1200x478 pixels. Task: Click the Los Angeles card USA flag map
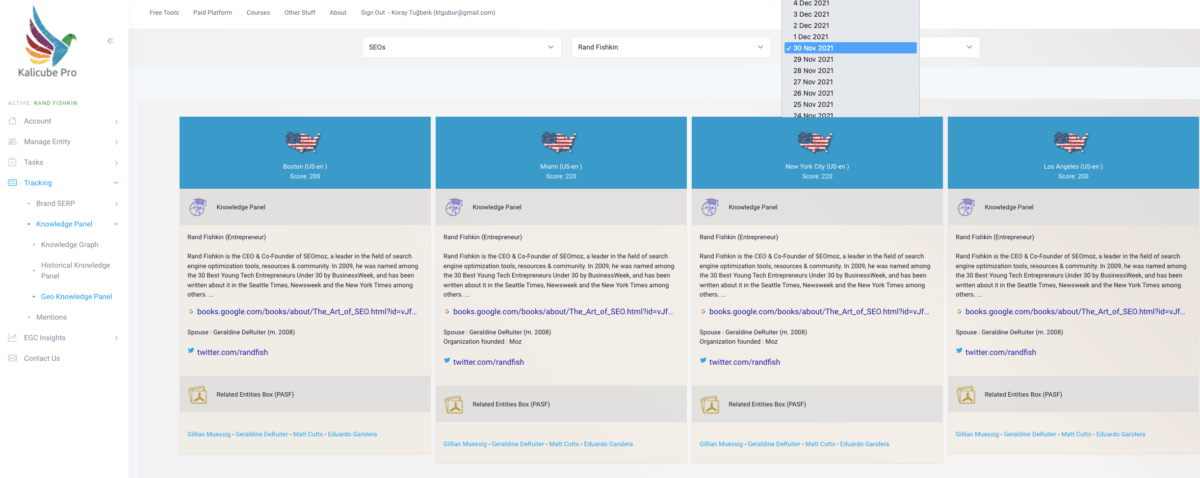(x=1073, y=141)
